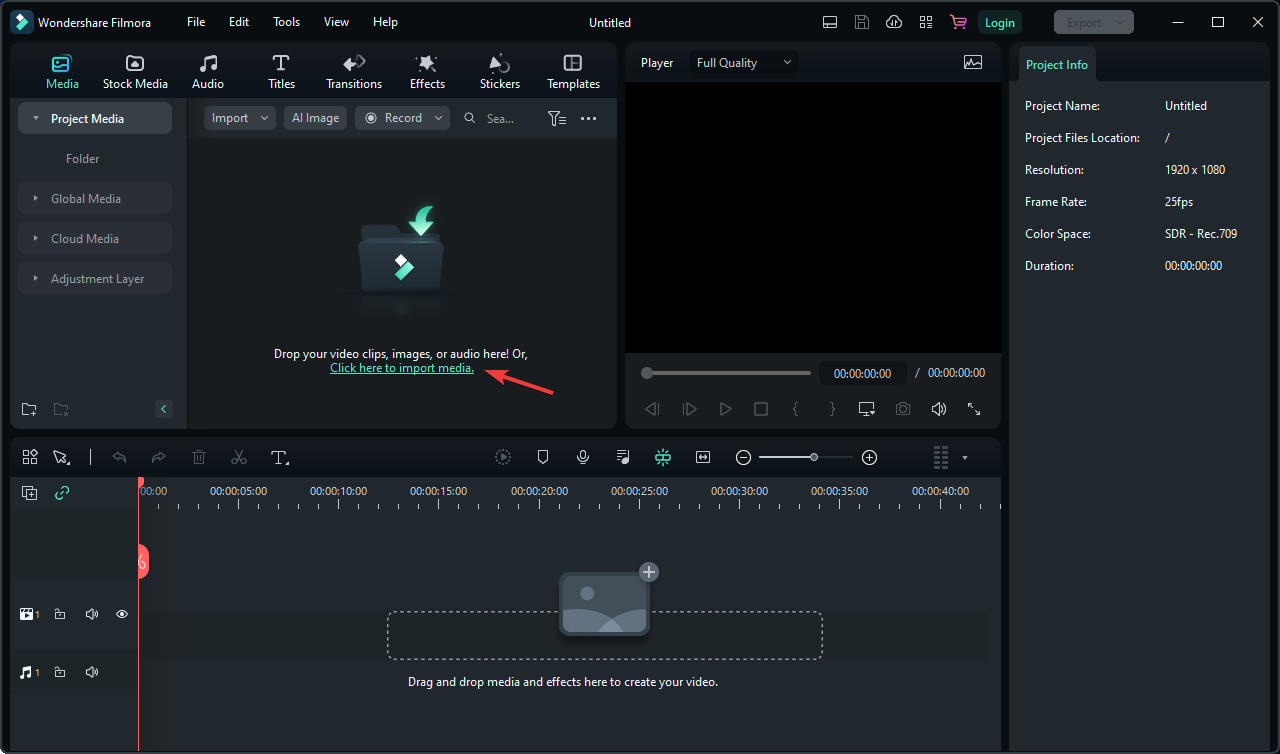
Task: Open the Stock Media tab
Action: (135, 72)
